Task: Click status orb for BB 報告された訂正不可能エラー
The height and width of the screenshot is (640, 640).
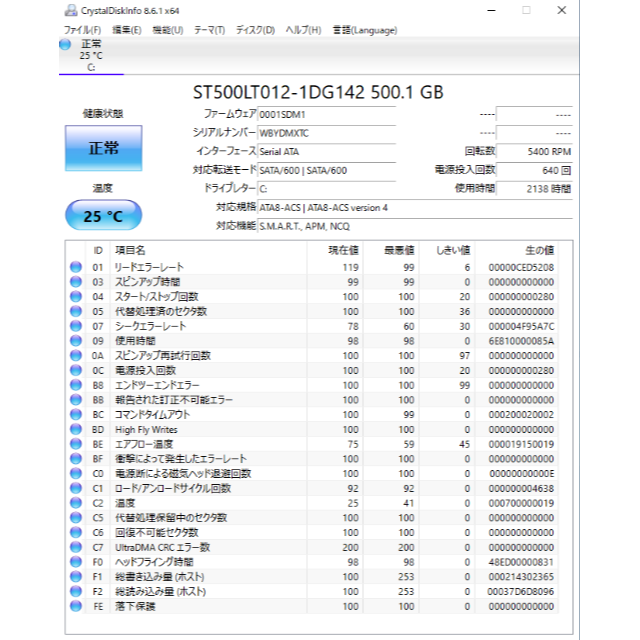Action: 76,400
